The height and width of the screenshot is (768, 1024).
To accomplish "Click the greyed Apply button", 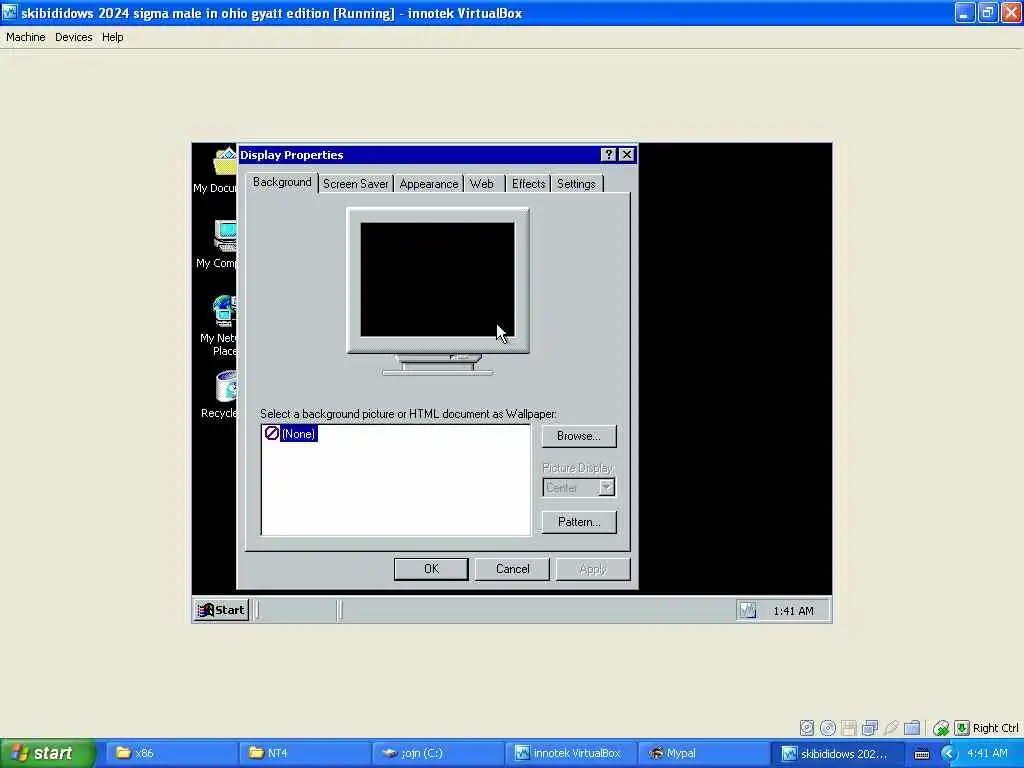I will (x=593, y=569).
